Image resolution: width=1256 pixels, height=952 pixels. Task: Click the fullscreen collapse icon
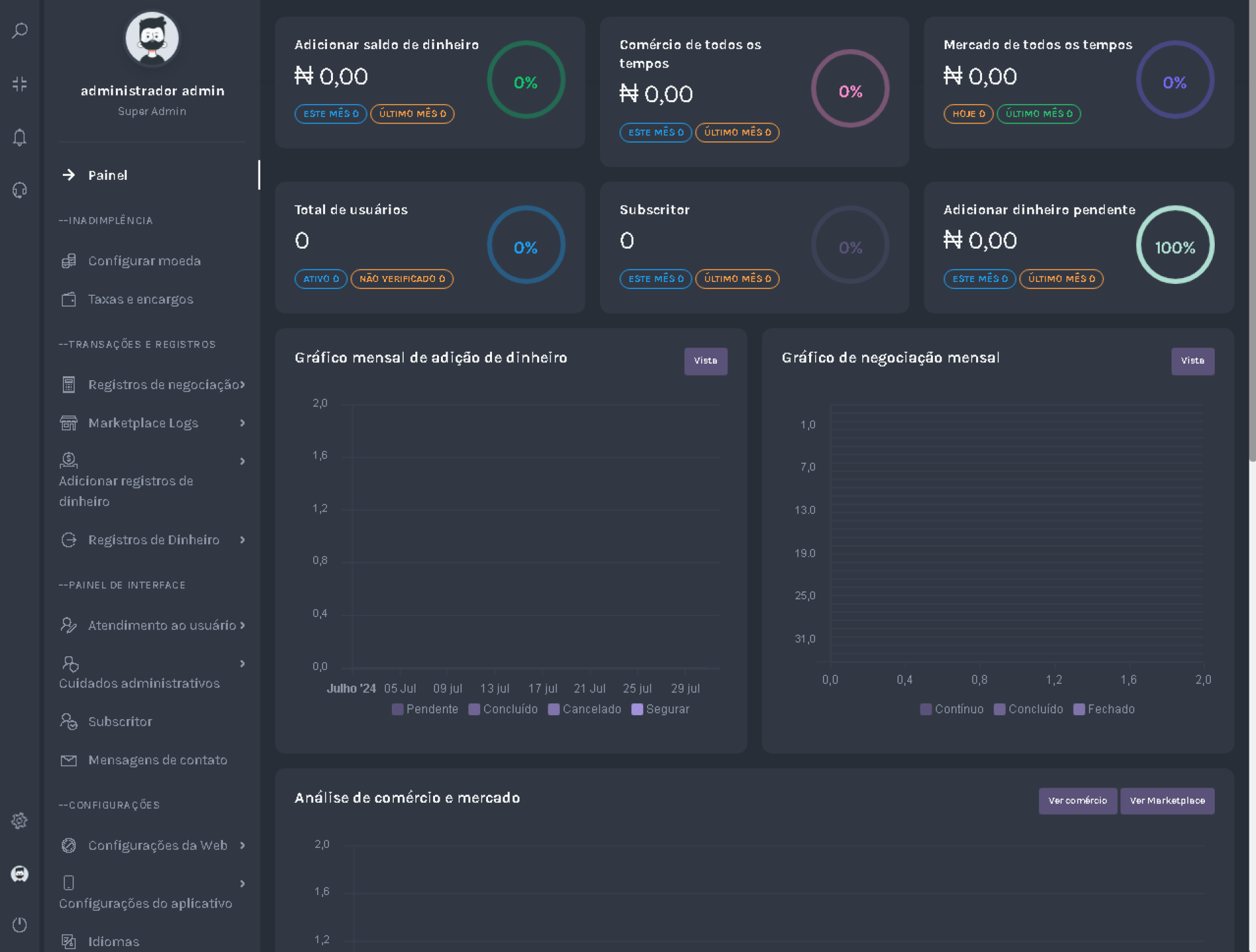[x=20, y=84]
